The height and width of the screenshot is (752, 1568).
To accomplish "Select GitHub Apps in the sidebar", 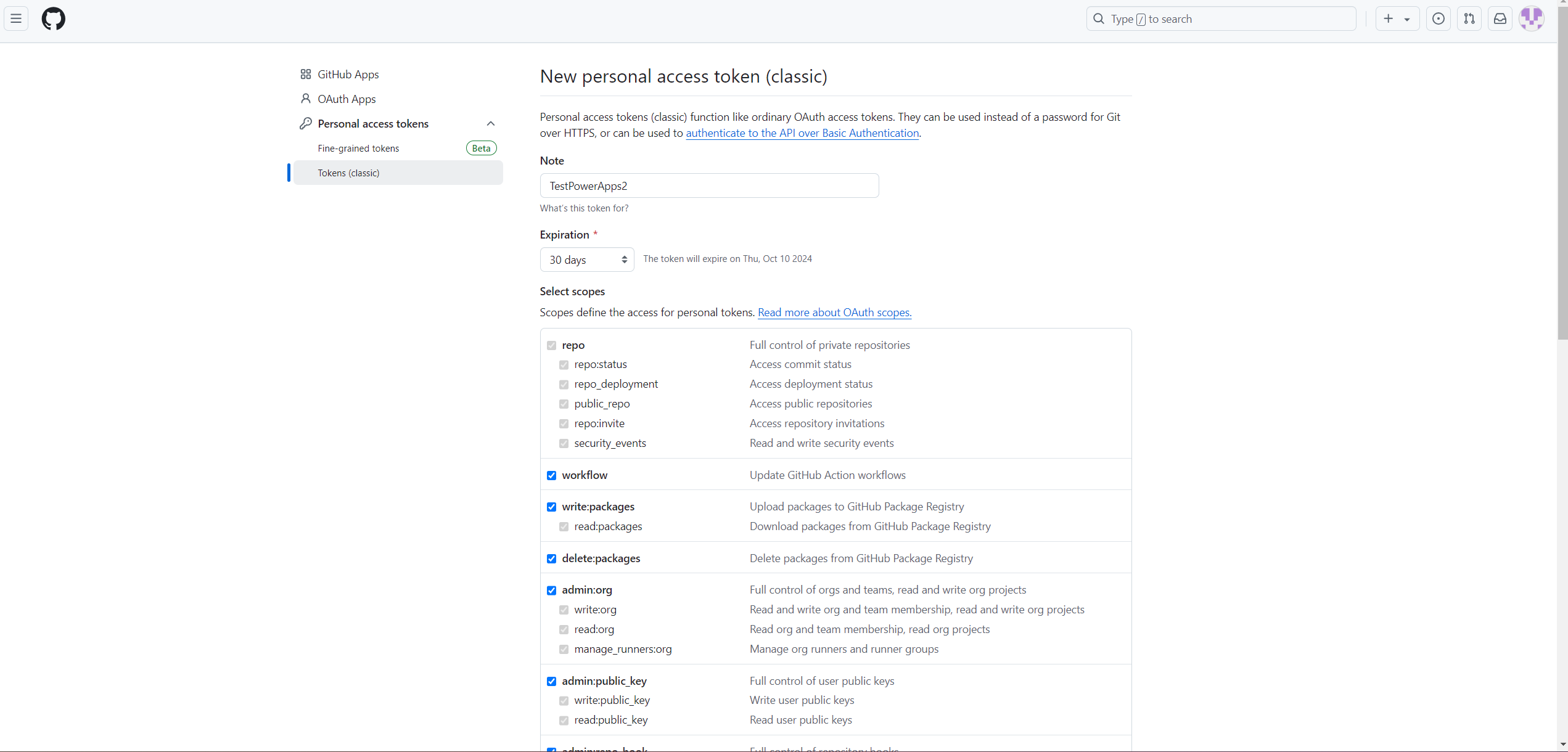I will coord(348,74).
